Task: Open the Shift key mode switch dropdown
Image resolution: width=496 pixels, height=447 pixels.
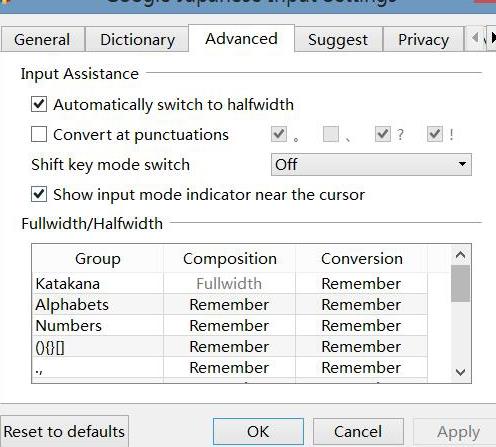Action: pos(371,164)
